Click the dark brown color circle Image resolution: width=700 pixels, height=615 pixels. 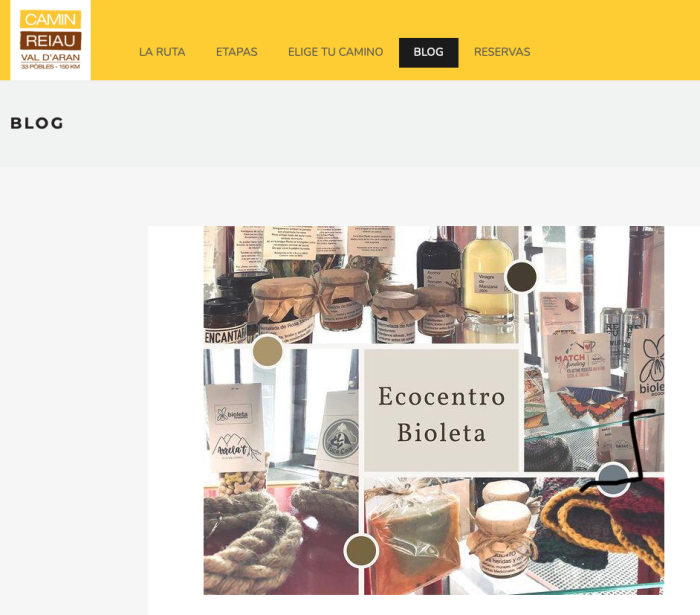(x=521, y=277)
